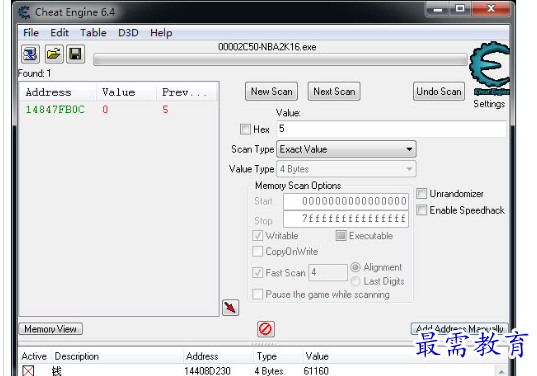Open the Value Type dropdown
The image size is (537, 376).
click(x=346, y=169)
